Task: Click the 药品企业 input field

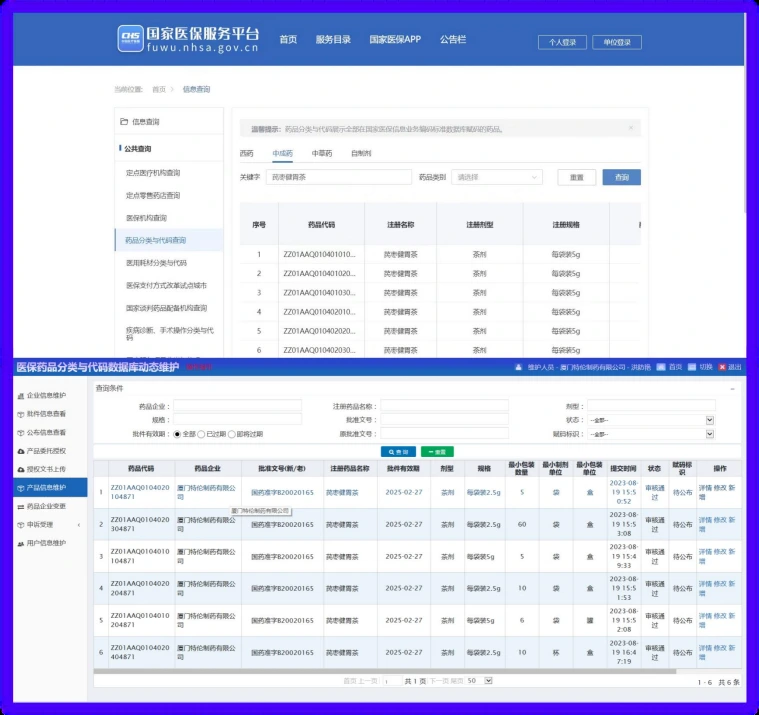Action: (237, 406)
